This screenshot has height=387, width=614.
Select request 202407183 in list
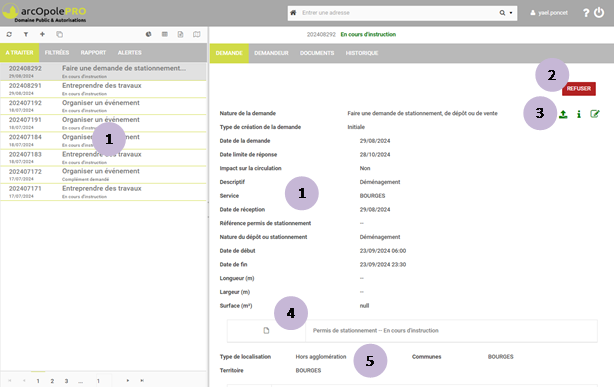(x=103, y=158)
